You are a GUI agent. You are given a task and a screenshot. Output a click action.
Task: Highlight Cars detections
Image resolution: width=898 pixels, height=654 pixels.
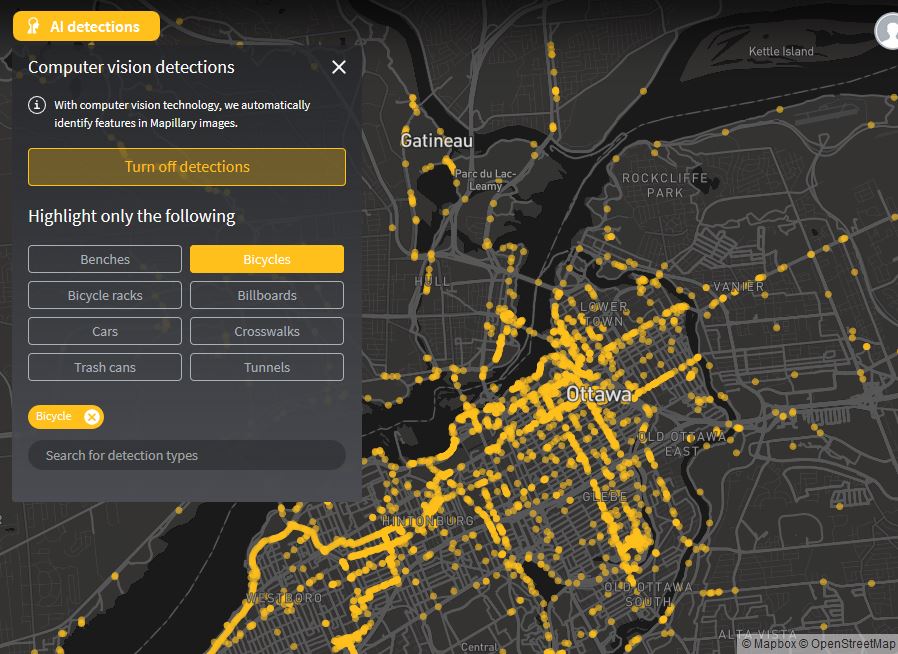click(105, 331)
